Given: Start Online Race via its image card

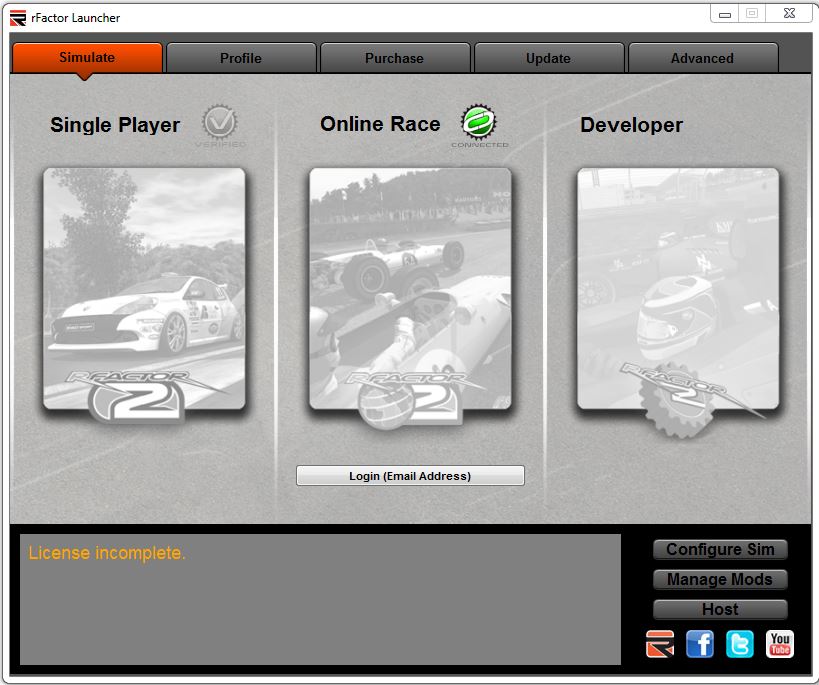Looking at the screenshot, I should click(x=410, y=290).
